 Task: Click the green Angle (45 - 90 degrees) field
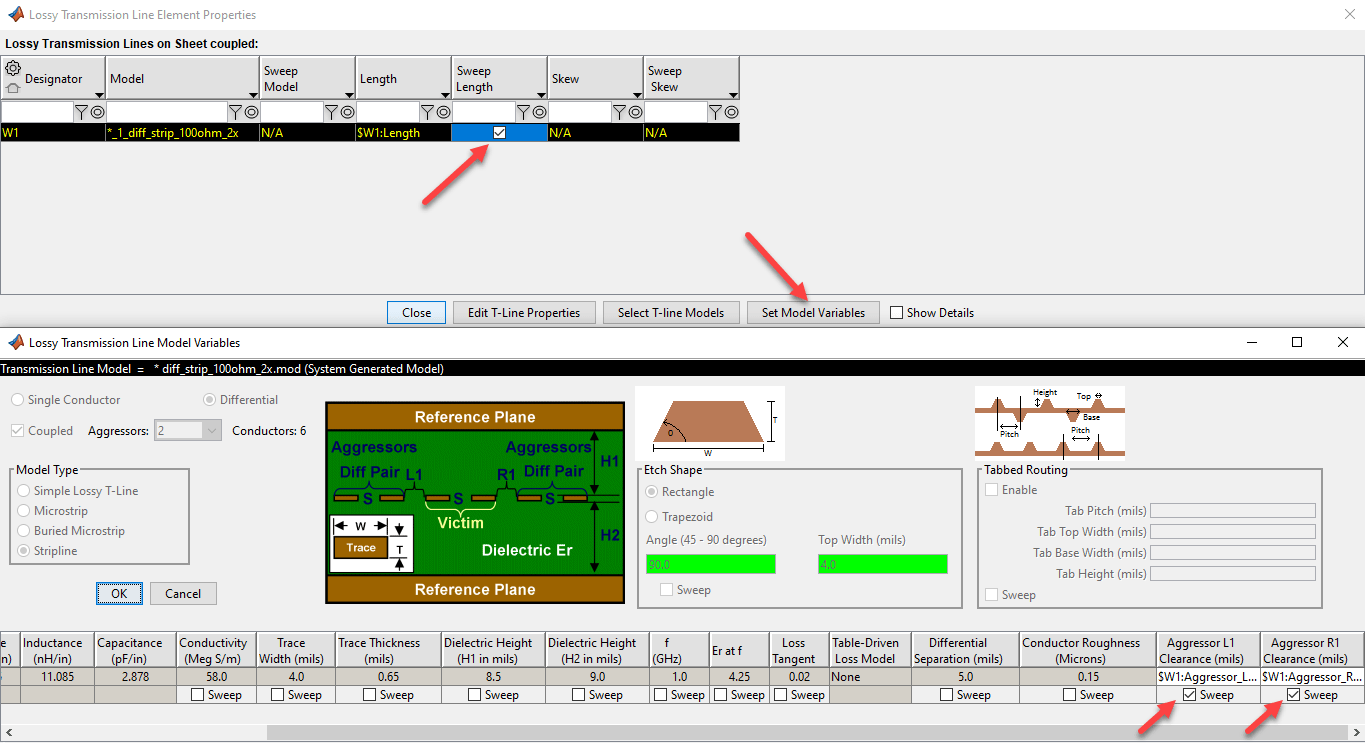tap(711, 564)
